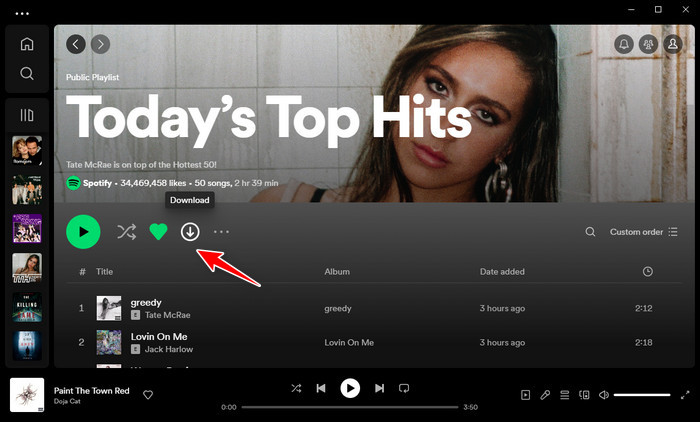Image resolution: width=700 pixels, height=422 pixels.
Task: Like Paint The Town Red with heart
Action: 148,395
